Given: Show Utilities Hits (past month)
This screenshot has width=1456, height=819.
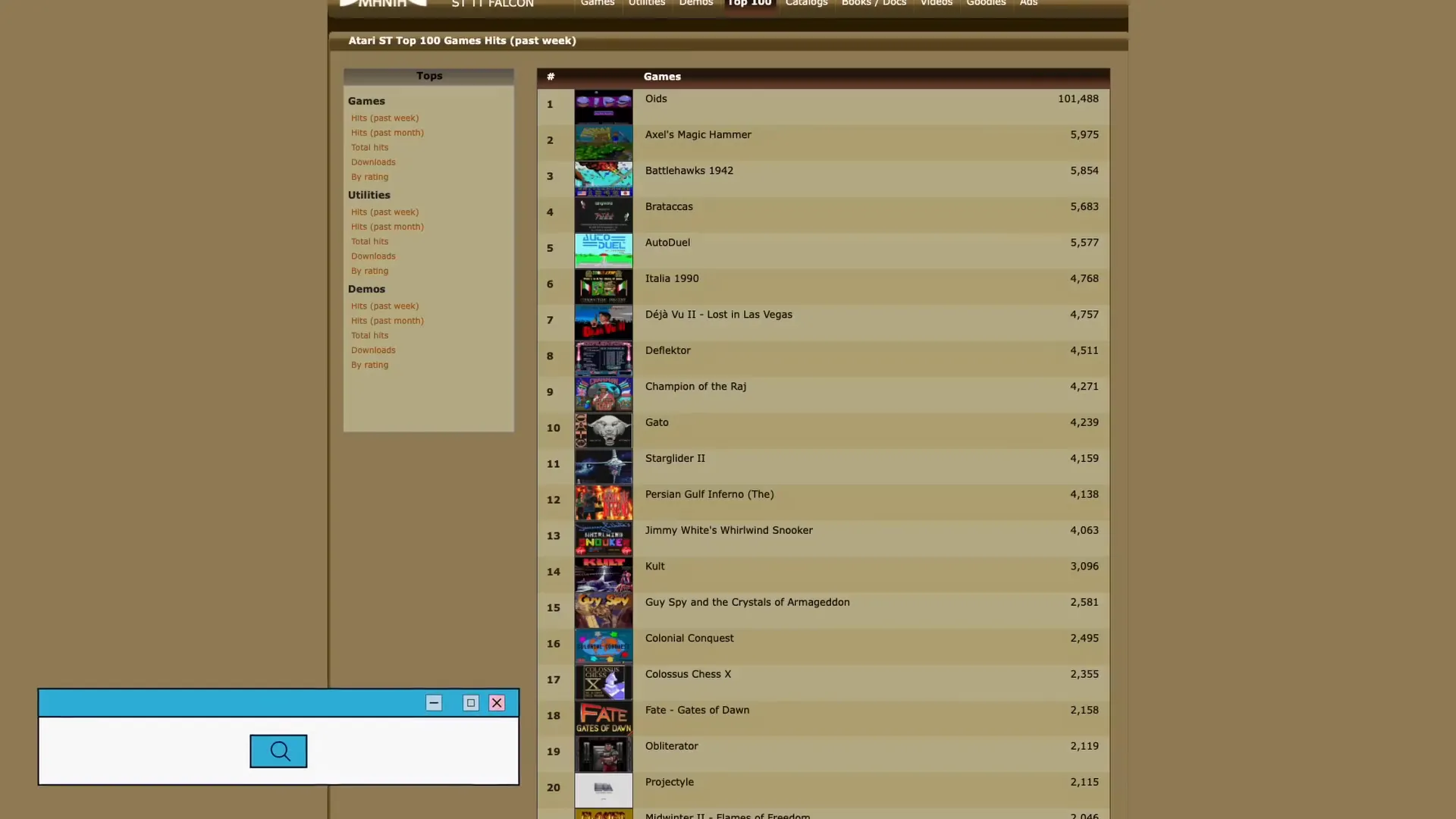Looking at the screenshot, I should (388, 227).
